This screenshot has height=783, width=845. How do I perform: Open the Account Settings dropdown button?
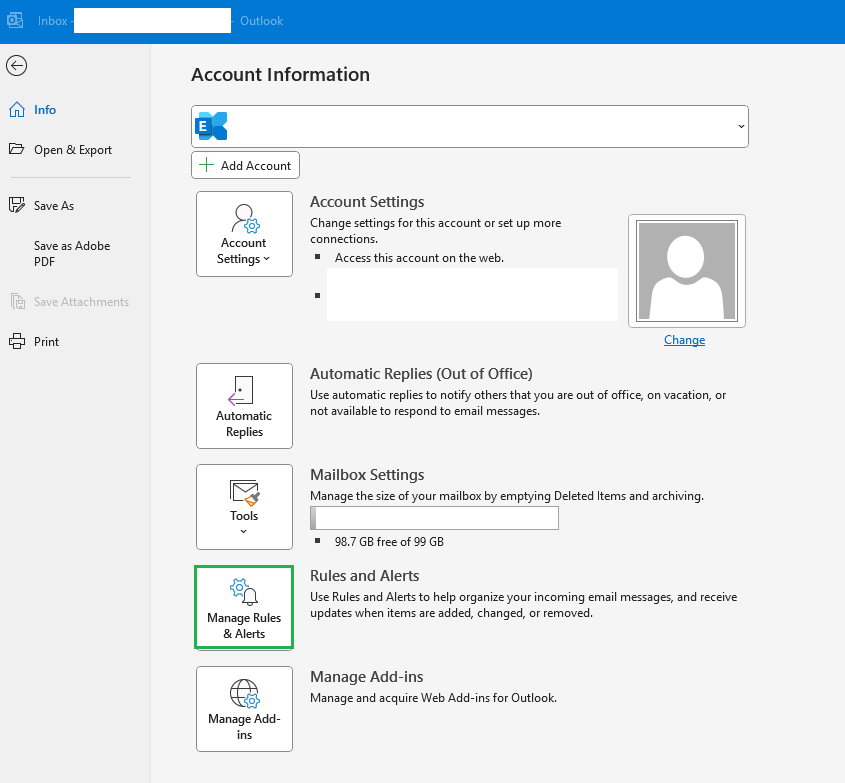[x=244, y=234]
